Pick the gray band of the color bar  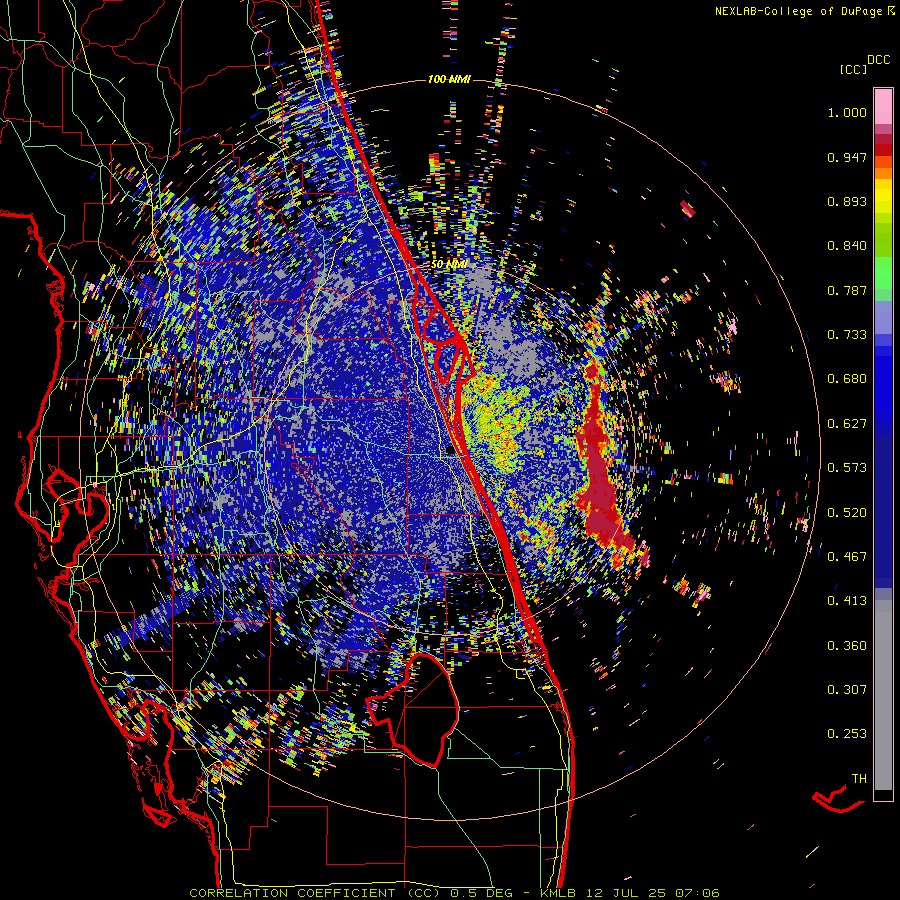883,695
